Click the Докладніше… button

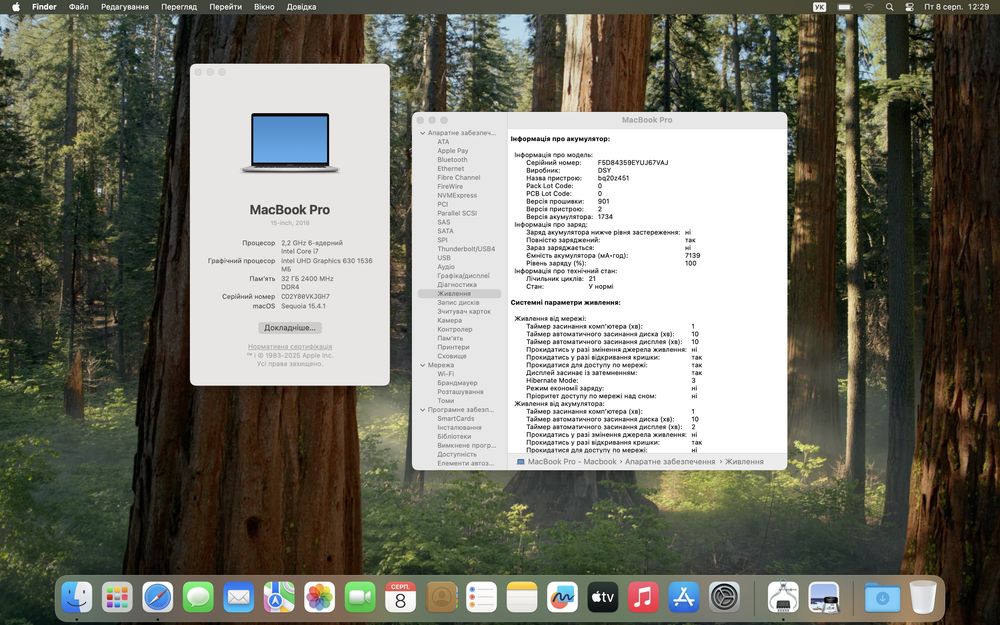(x=290, y=328)
